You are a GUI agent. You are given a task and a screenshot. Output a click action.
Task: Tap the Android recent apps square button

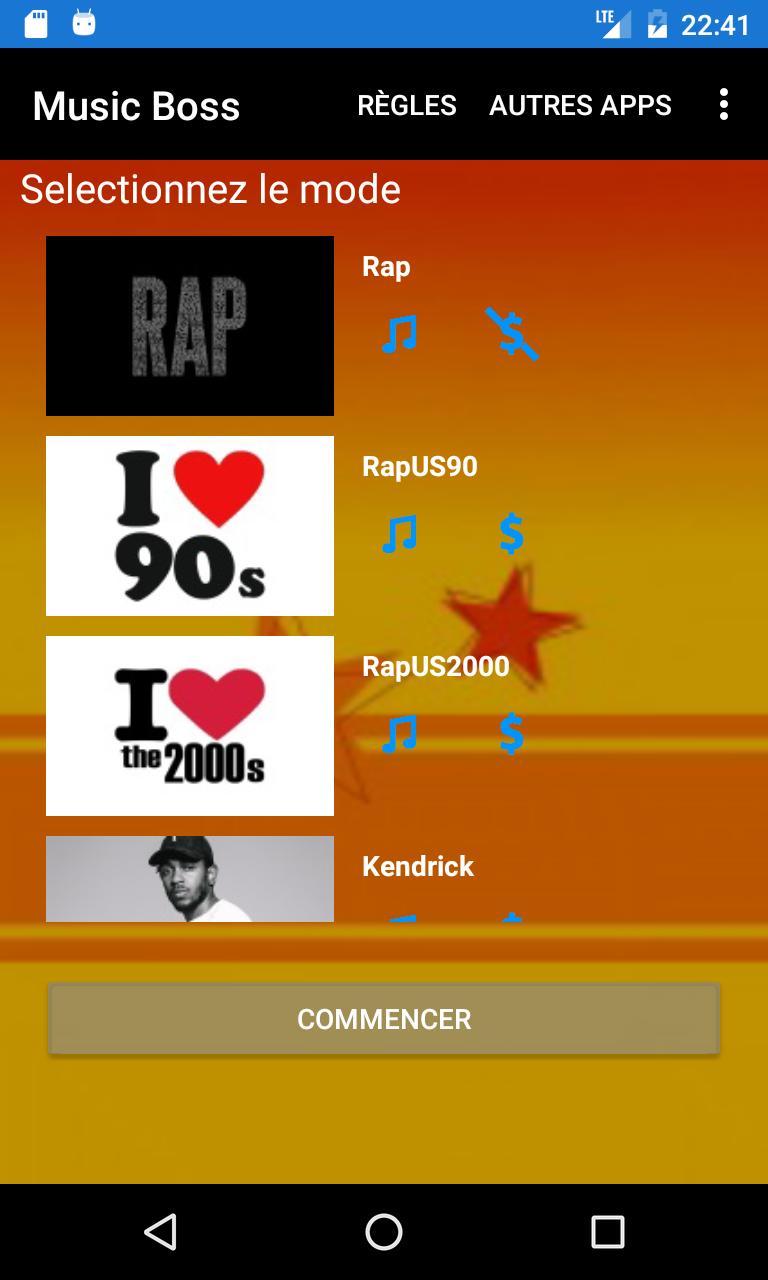pos(607,1232)
